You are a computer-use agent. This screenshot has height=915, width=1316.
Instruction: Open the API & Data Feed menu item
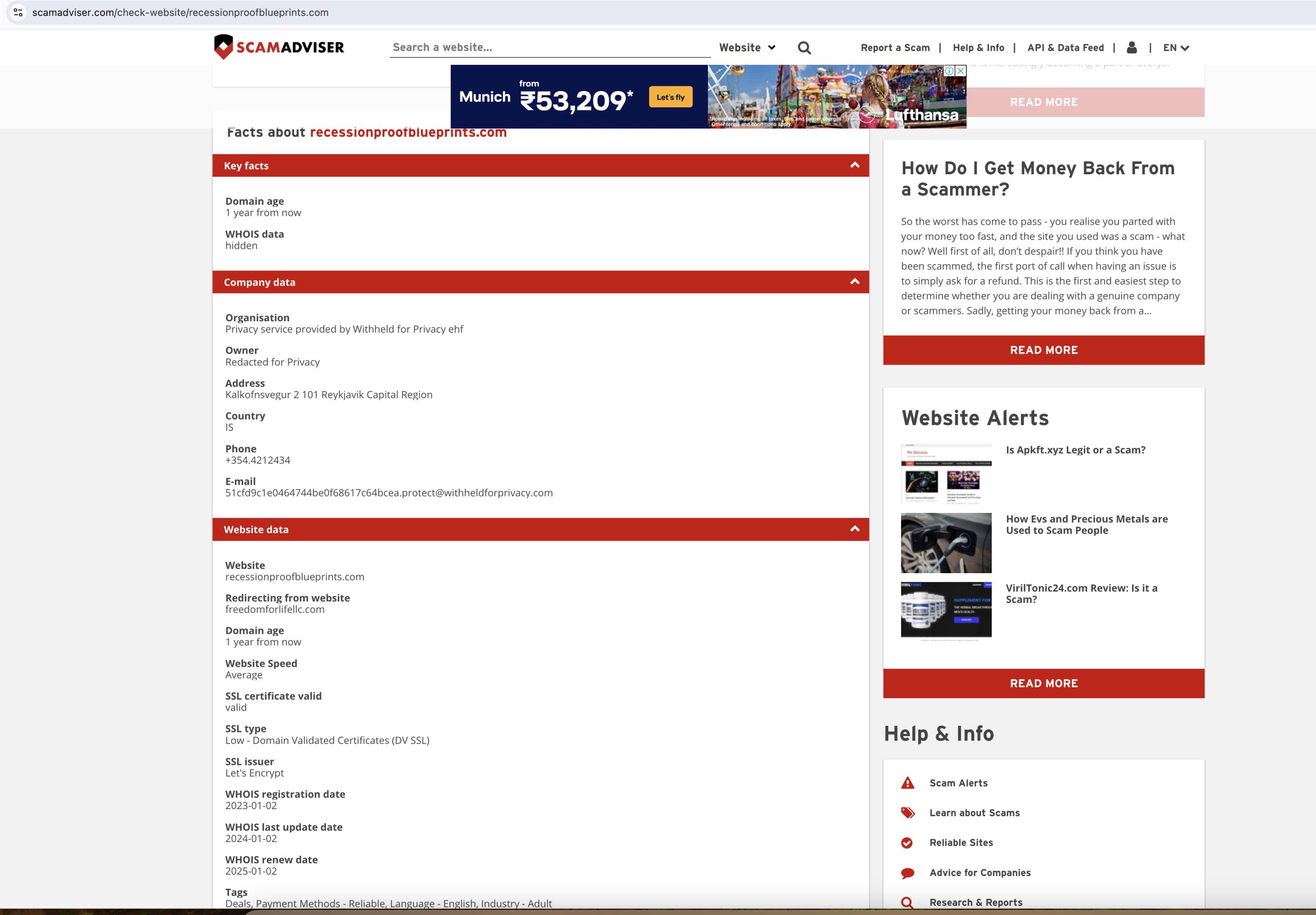[x=1065, y=48]
